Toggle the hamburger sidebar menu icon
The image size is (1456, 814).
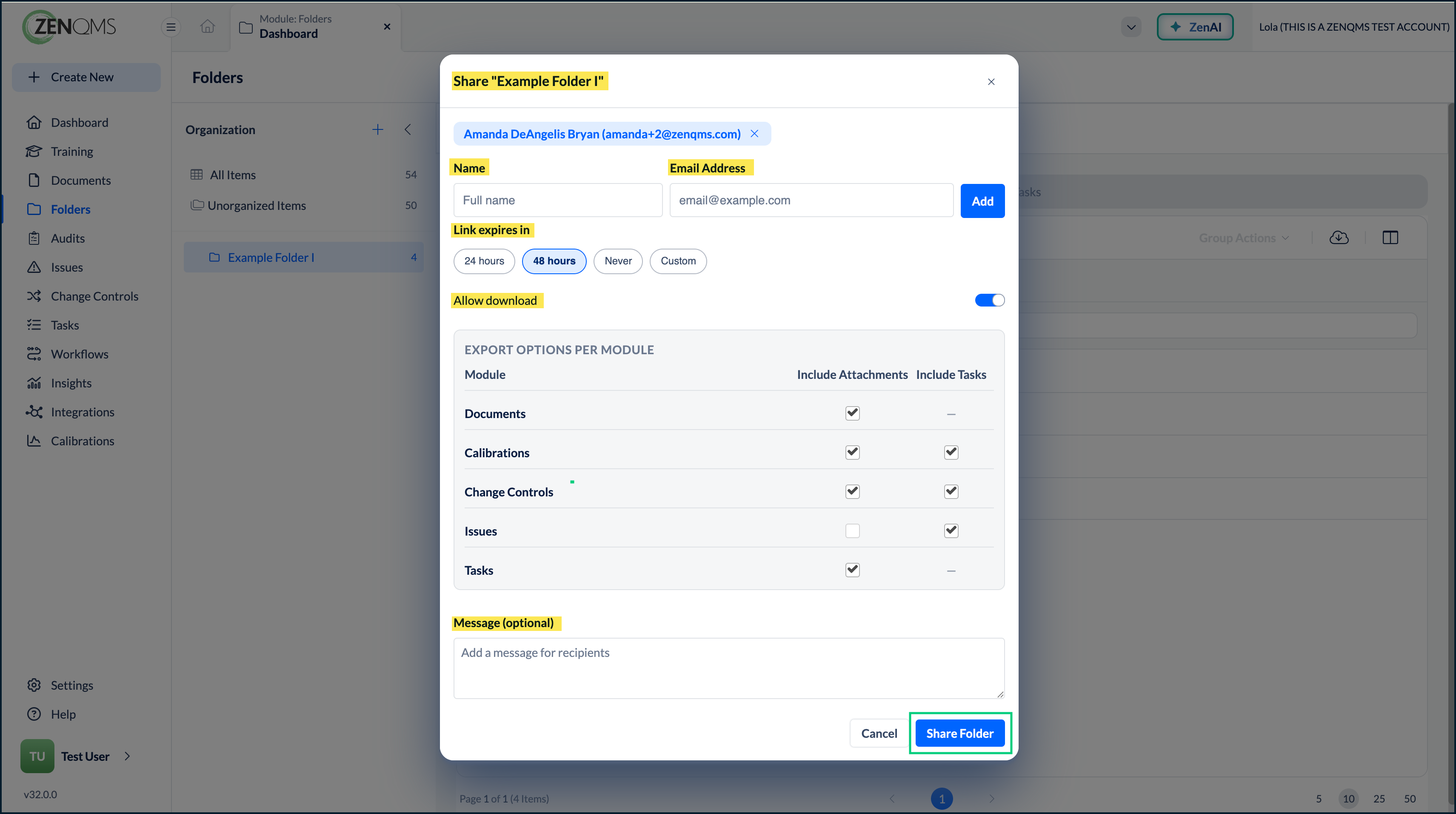171,26
